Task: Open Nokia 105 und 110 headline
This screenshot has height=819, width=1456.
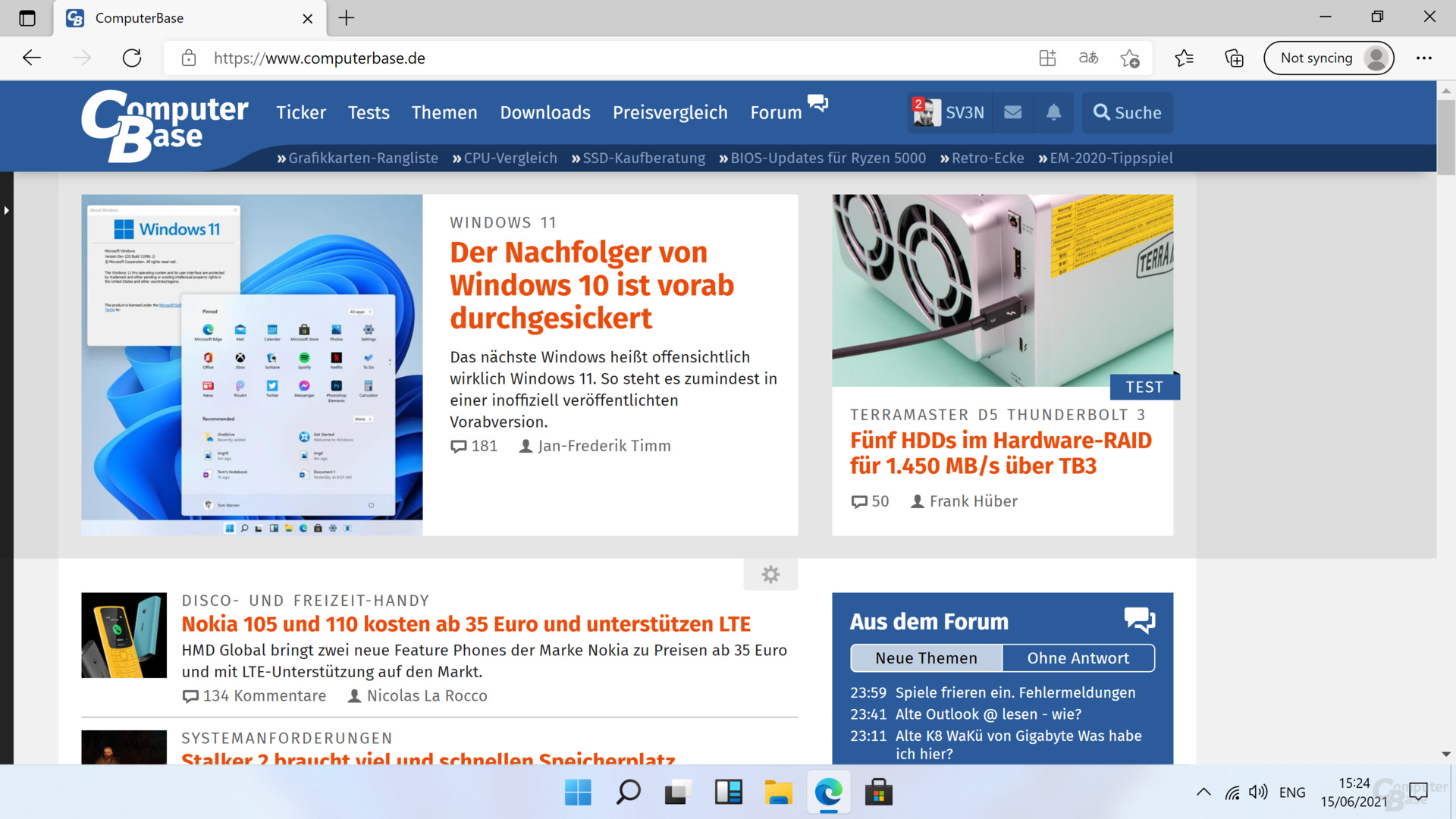Action: click(466, 624)
